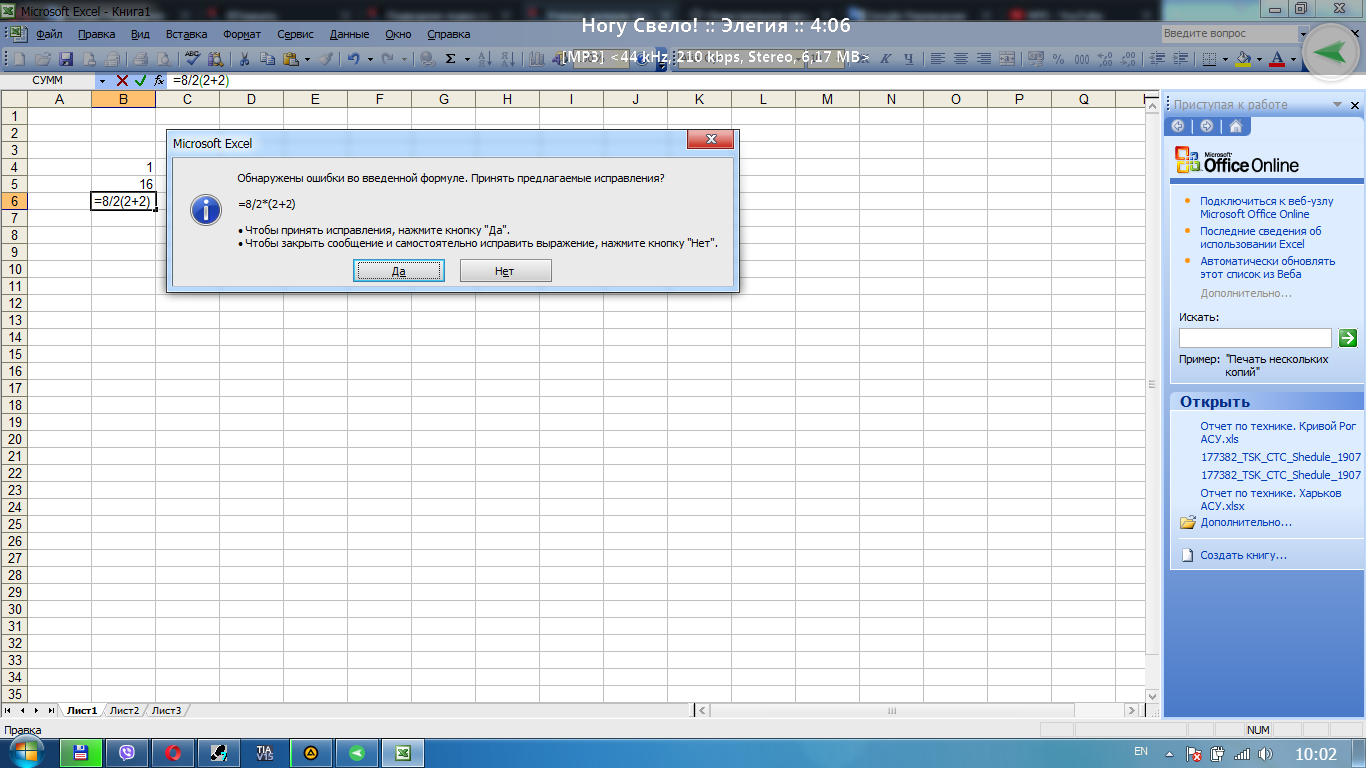Image resolution: width=1366 pixels, height=768 pixels.
Task: Click the Paste clipboard icon
Action: click(291, 59)
